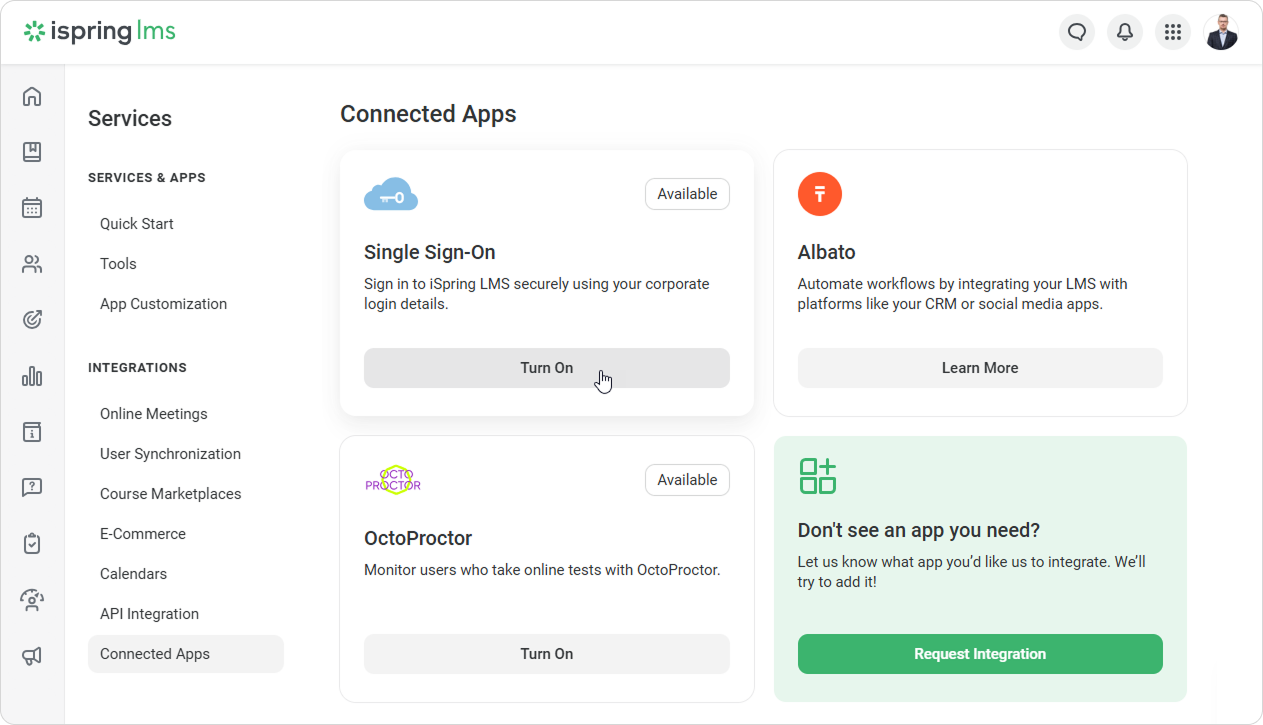Click the bar chart reports icon
Screen dimensions: 1263x725
point(32,376)
